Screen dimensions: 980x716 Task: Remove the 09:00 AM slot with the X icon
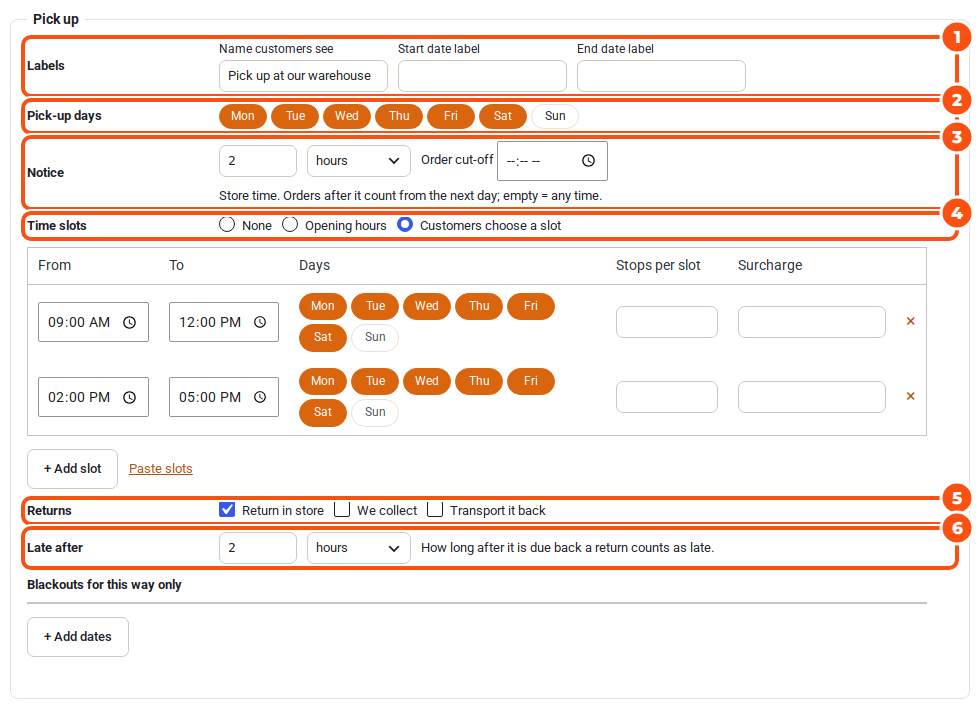point(911,321)
